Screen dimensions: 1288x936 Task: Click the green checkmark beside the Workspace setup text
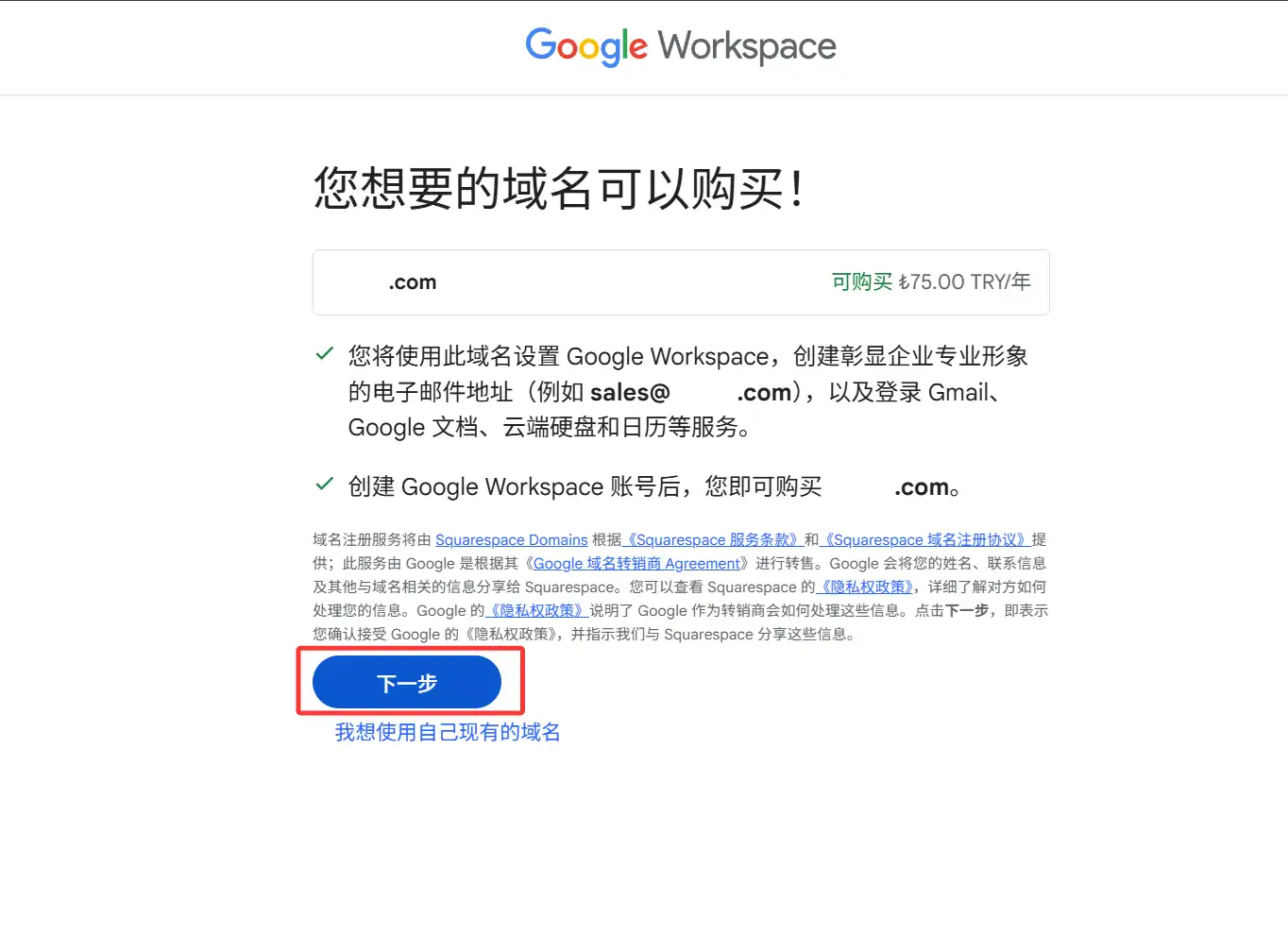pos(324,354)
